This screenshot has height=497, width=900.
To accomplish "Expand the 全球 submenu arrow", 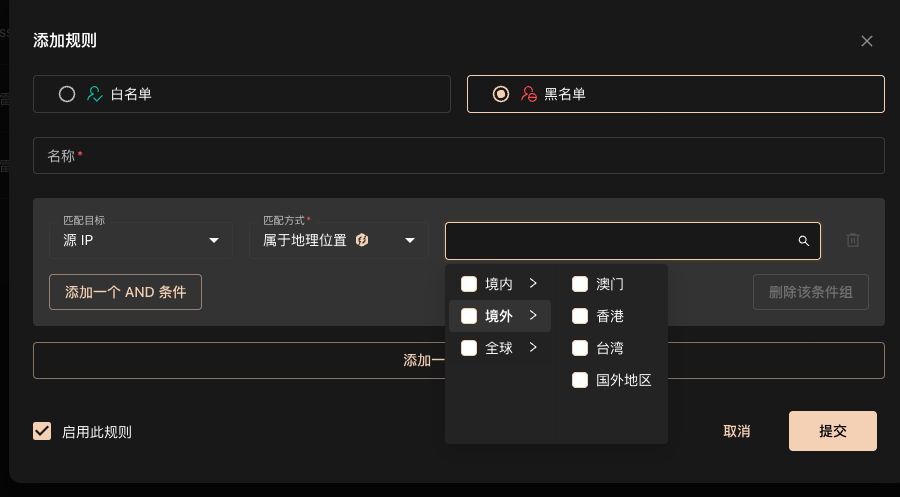I will [534, 348].
